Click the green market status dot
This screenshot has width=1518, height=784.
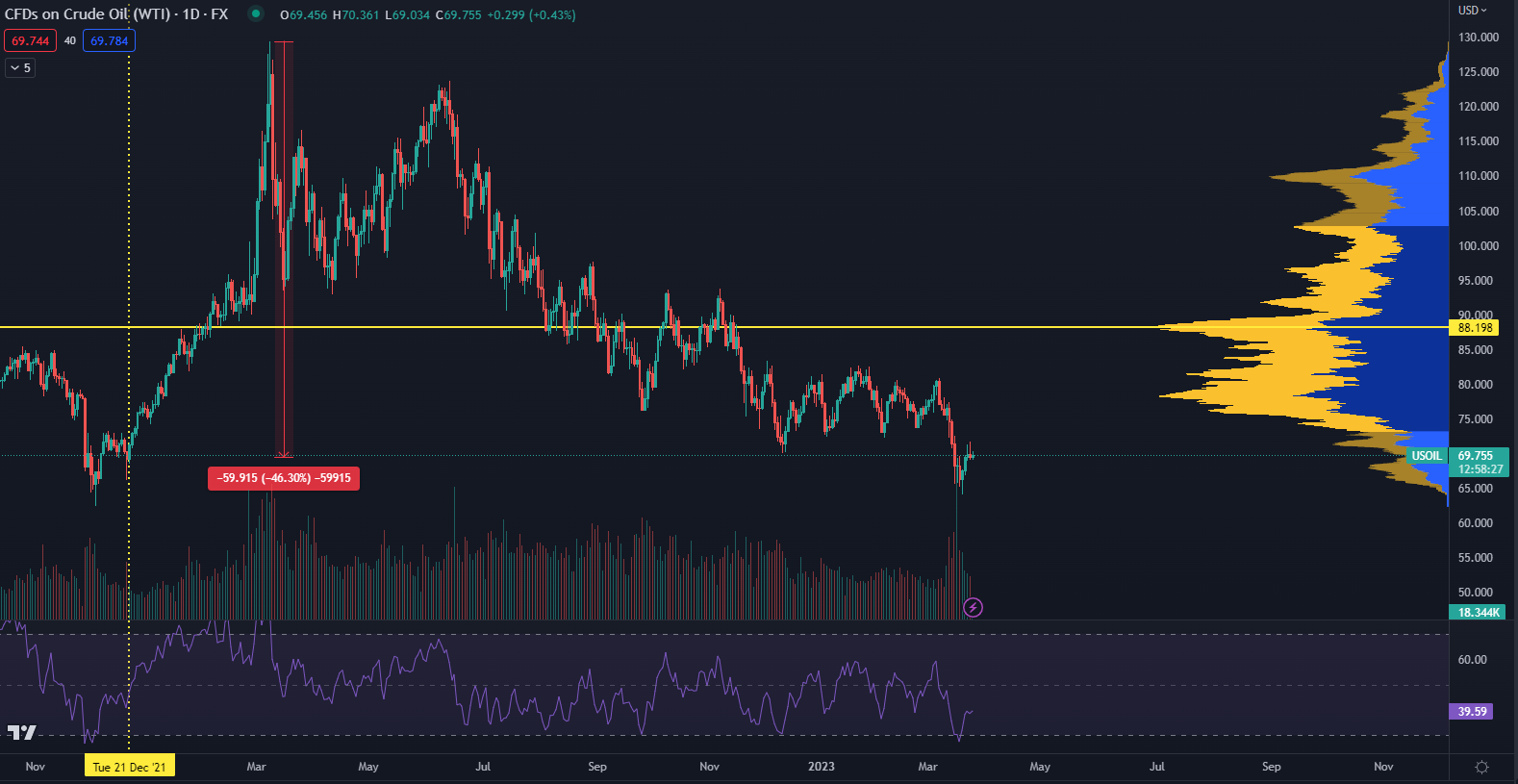(255, 13)
